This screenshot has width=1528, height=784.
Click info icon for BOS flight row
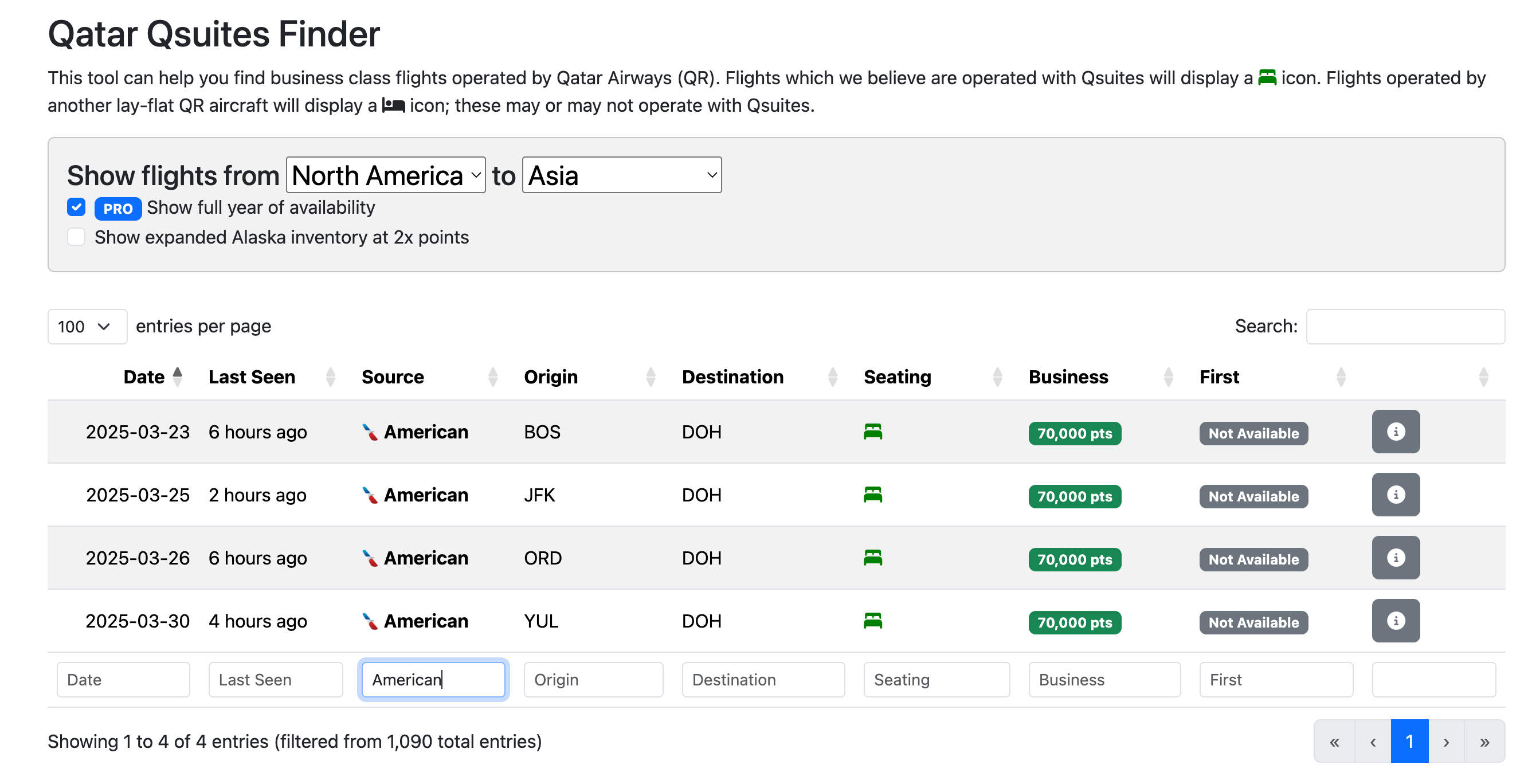pos(1395,432)
